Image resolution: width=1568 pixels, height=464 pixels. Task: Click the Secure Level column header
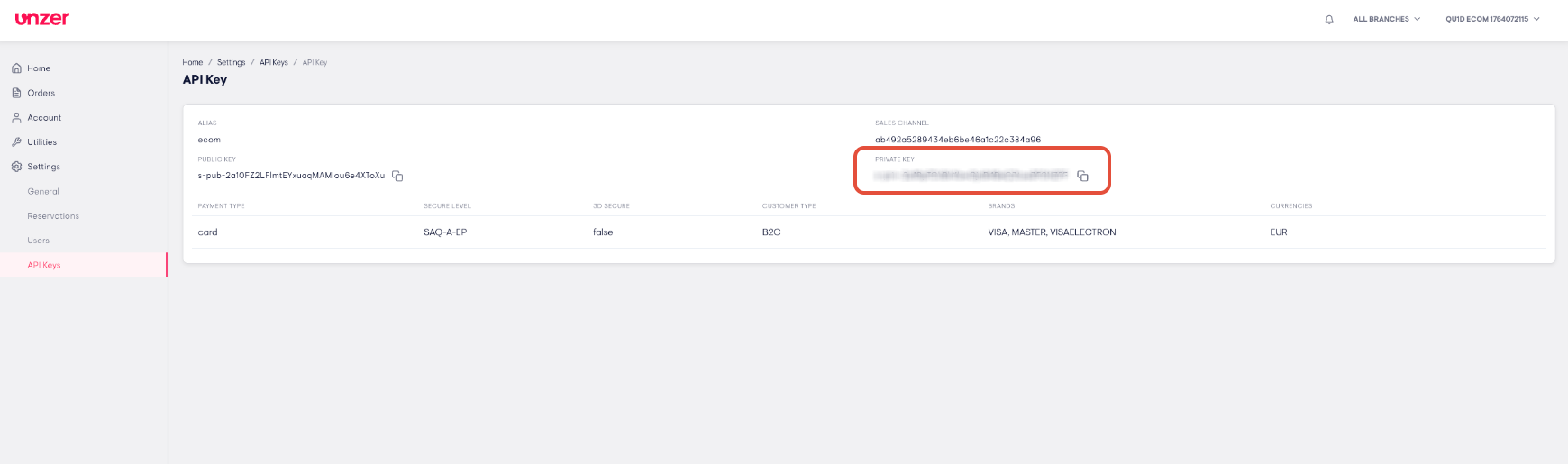[x=447, y=206]
